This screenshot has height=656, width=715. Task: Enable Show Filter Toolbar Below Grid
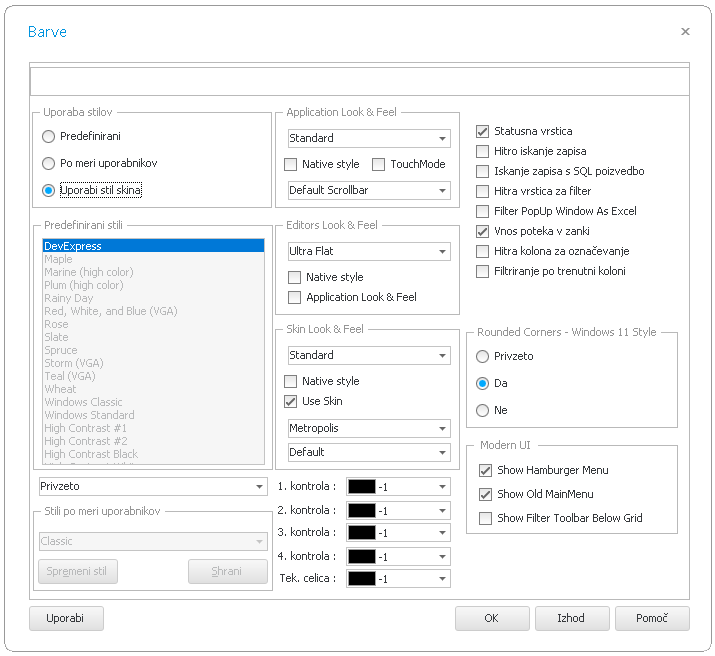click(486, 518)
